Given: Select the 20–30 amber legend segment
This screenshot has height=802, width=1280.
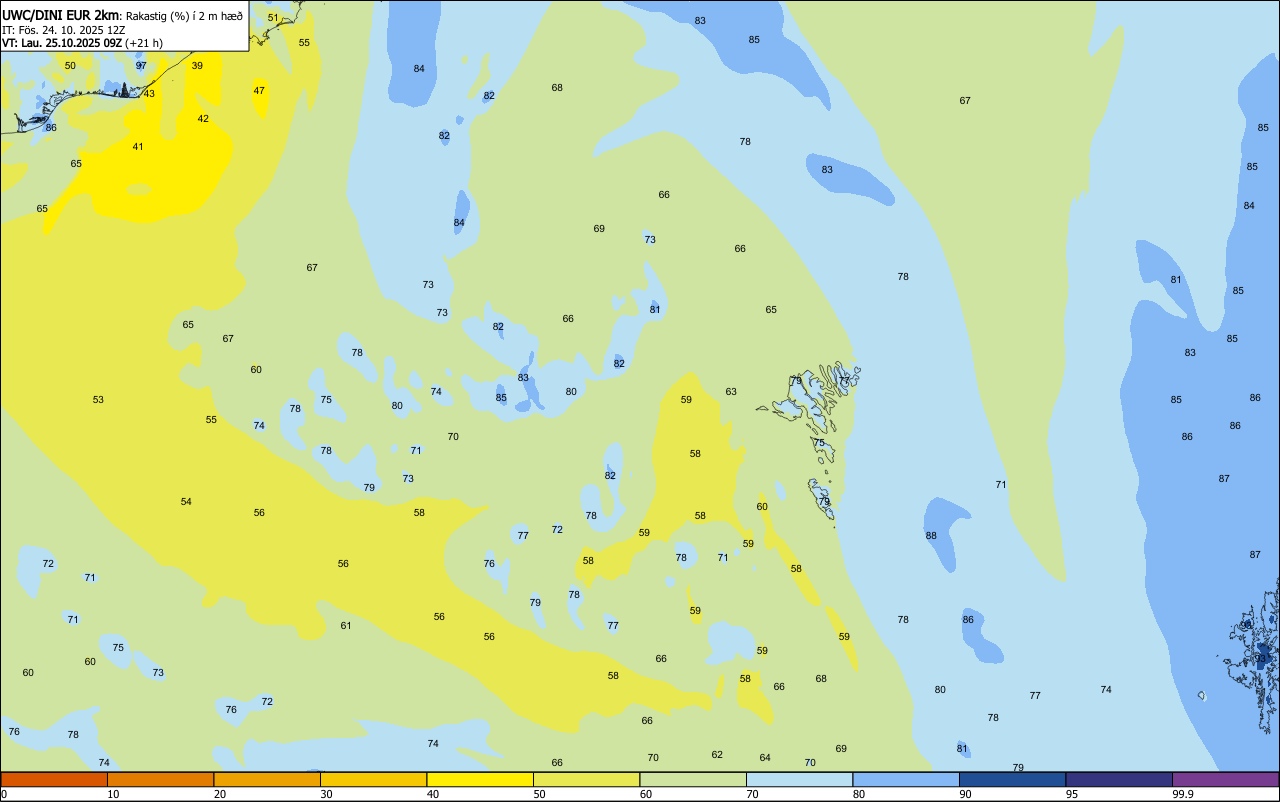Looking at the screenshot, I should [x=267, y=779].
